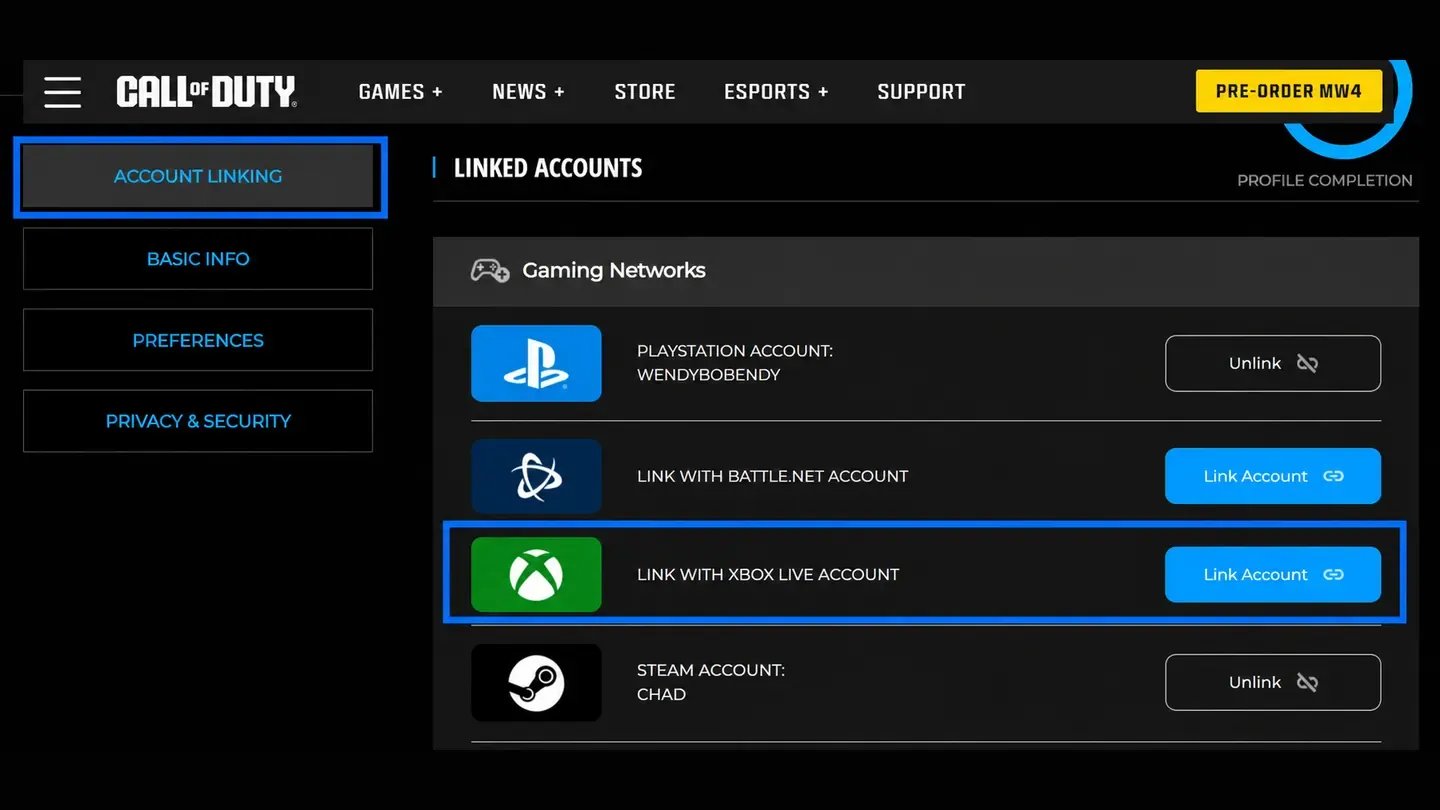Image resolution: width=1440 pixels, height=810 pixels.
Task: Open the hamburger menu icon
Action: pyautogui.click(x=62, y=92)
